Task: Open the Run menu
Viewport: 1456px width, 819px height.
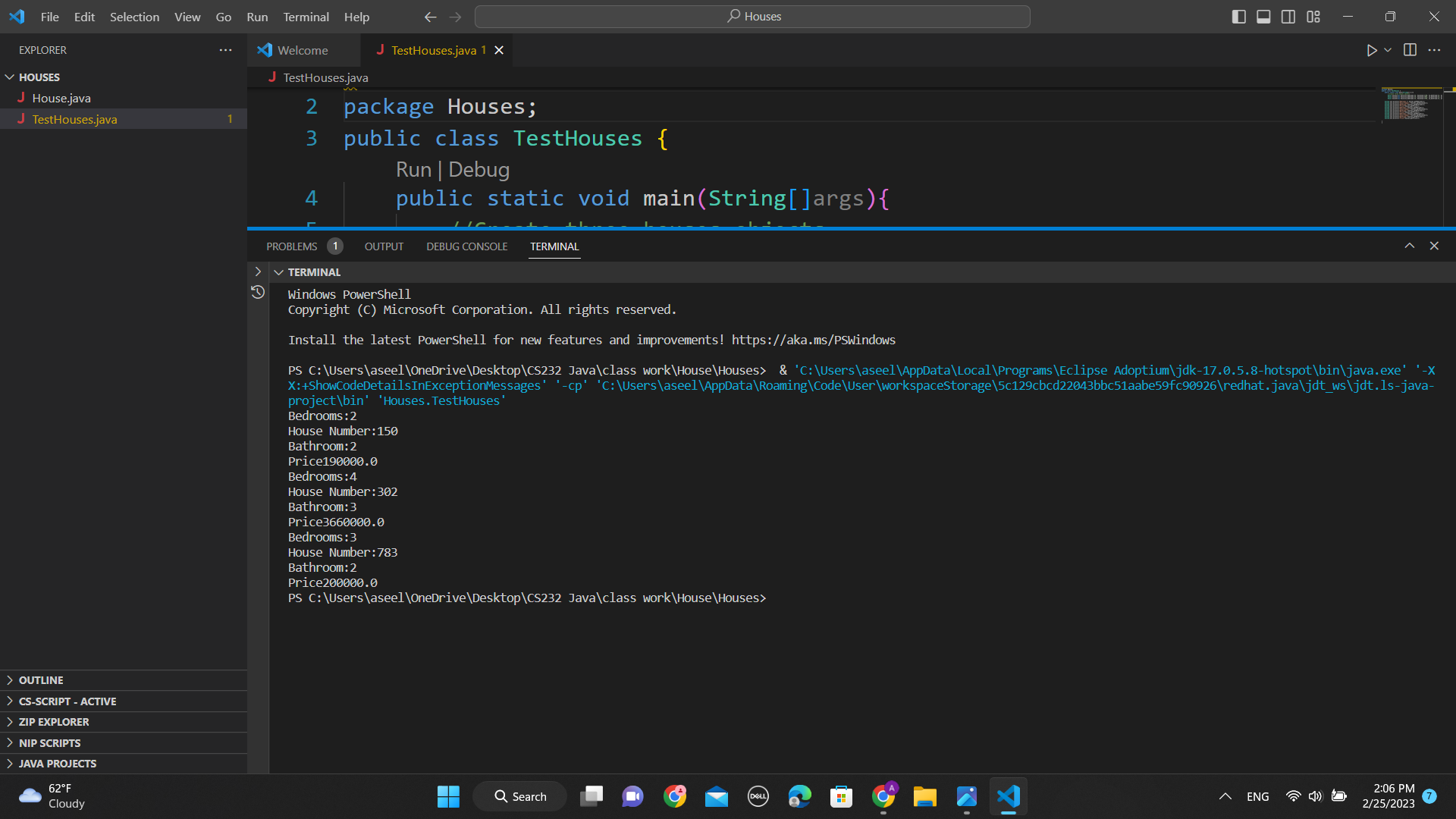Action: pyautogui.click(x=257, y=17)
